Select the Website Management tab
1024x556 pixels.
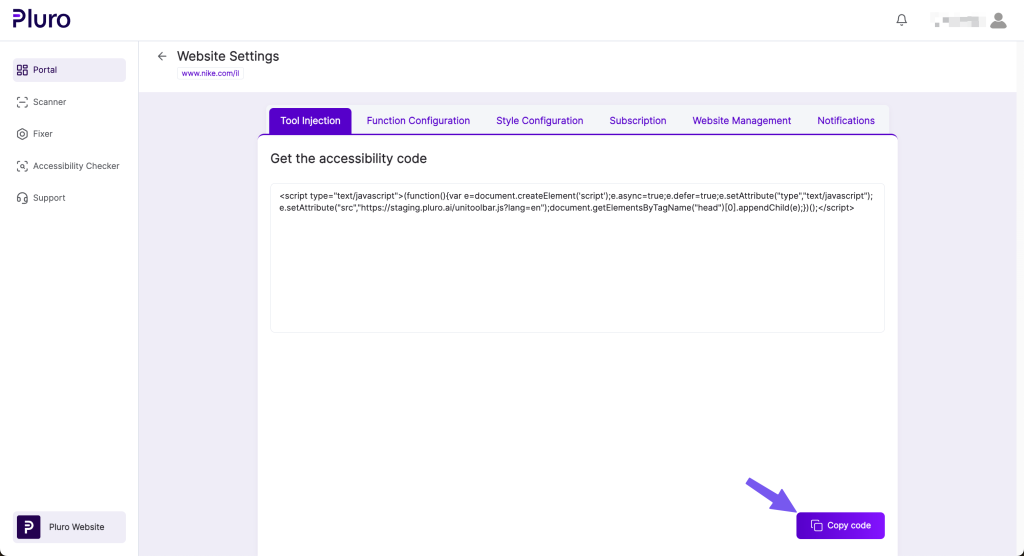741,121
